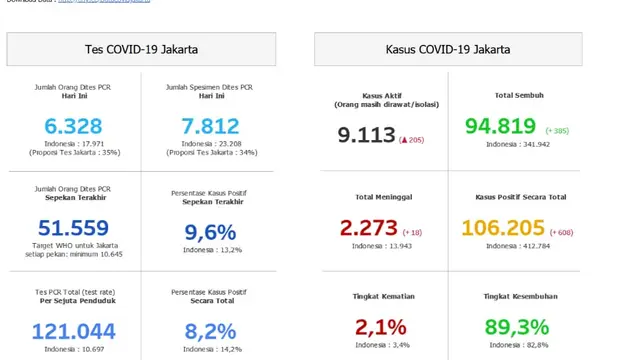Screen dimensions: 640x360
Task: Click the Kasus Positif Secara Total label
Action: pos(521,197)
